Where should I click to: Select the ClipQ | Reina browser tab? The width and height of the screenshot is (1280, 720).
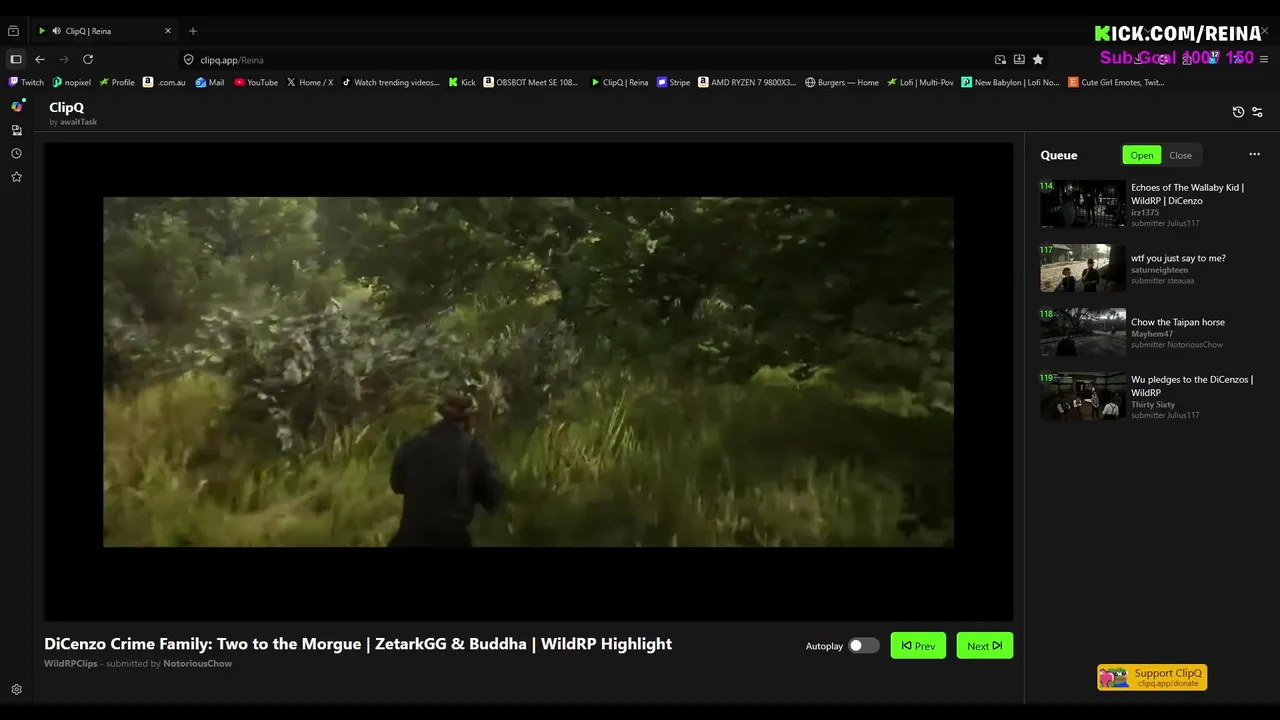(104, 31)
